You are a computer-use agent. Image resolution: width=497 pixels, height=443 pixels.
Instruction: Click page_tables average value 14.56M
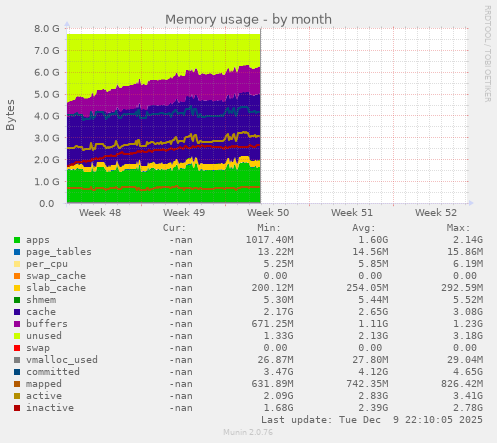point(370,252)
